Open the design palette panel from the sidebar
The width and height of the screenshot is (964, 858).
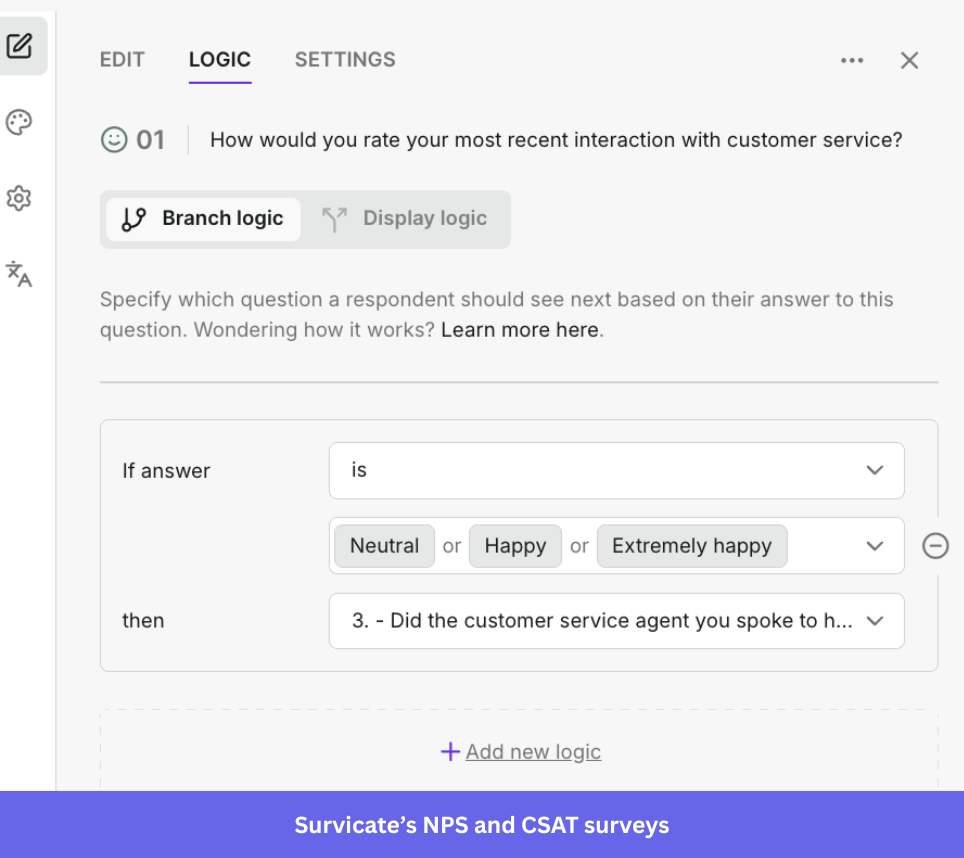(20, 122)
